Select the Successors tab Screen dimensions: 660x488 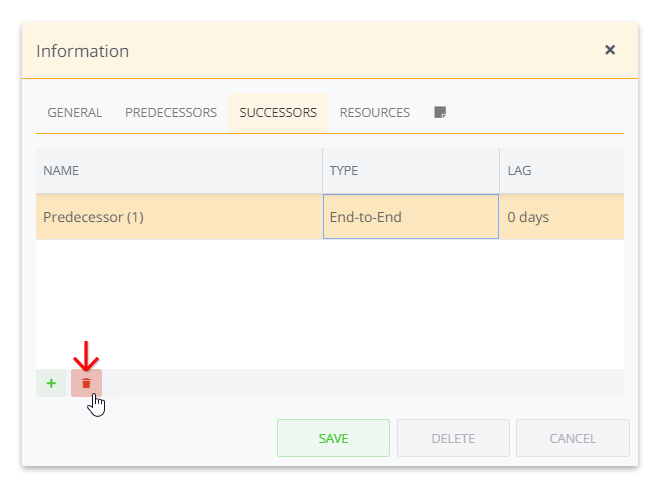278,113
